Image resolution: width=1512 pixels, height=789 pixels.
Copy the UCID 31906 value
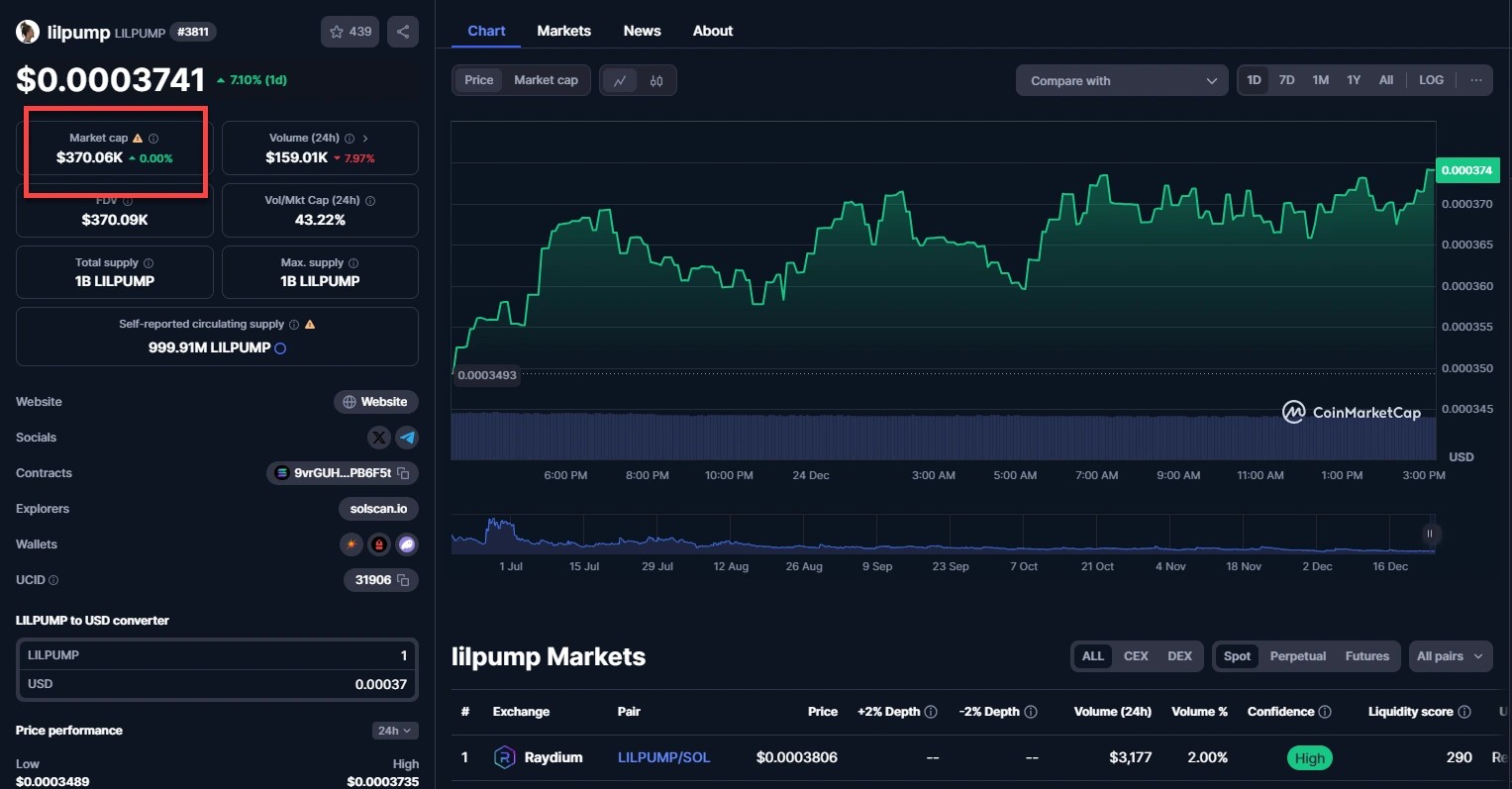click(403, 580)
